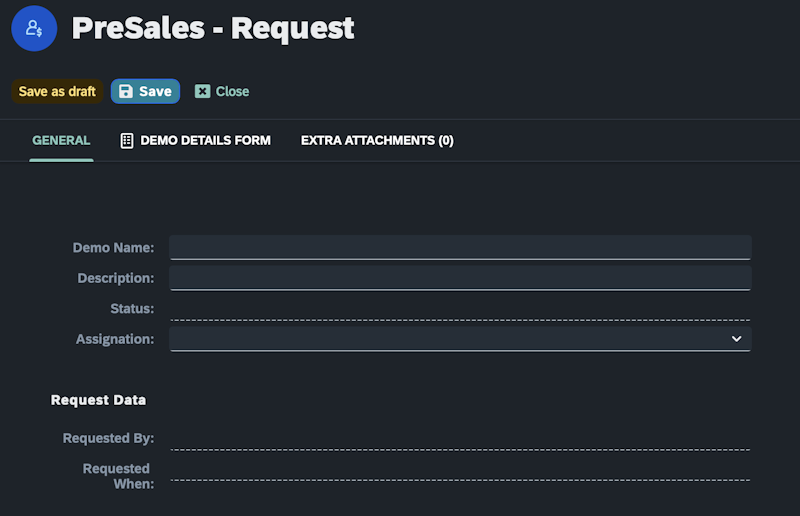Click the Request Data section heading
The height and width of the screenshot is (516, 800).
point(98,400)
